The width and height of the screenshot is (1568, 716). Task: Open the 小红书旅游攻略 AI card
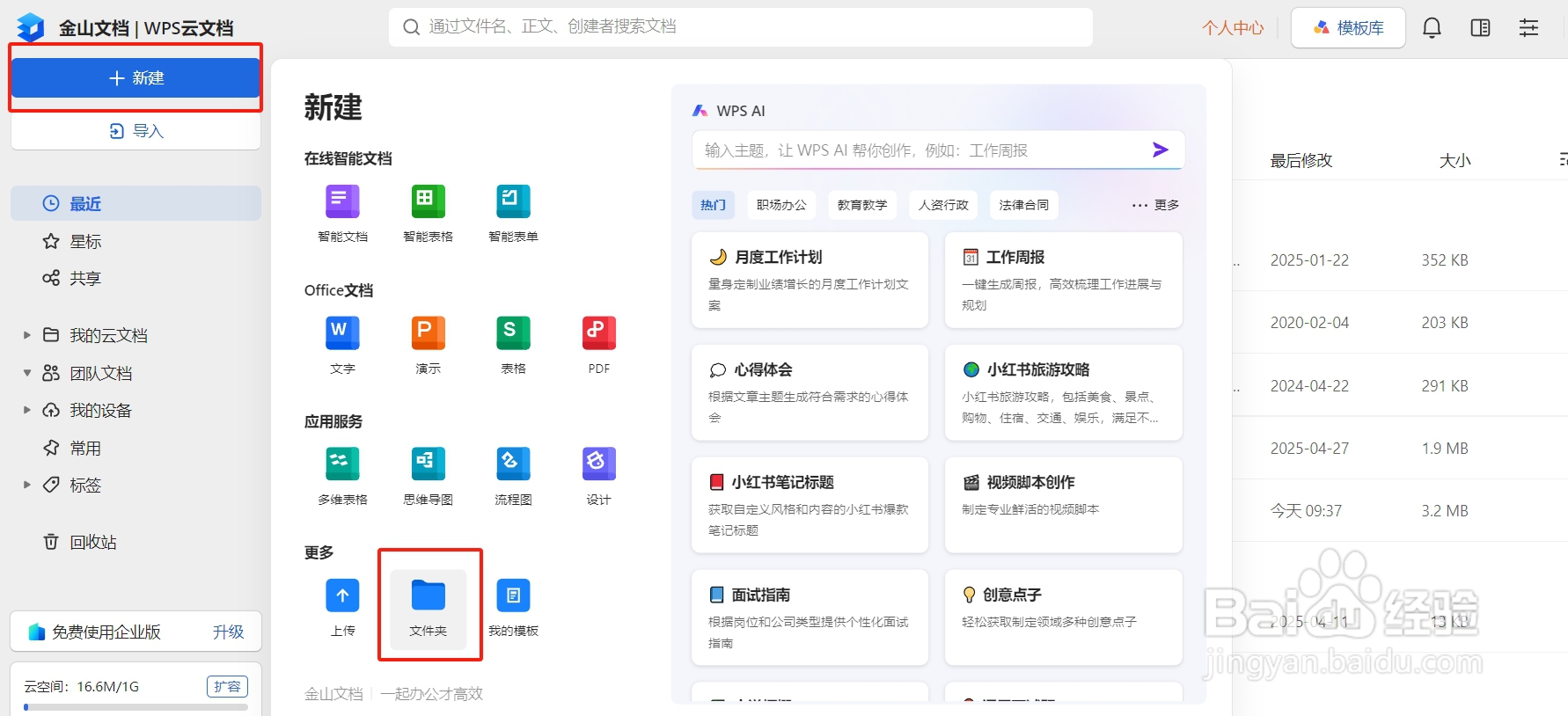coord(1063,392)
